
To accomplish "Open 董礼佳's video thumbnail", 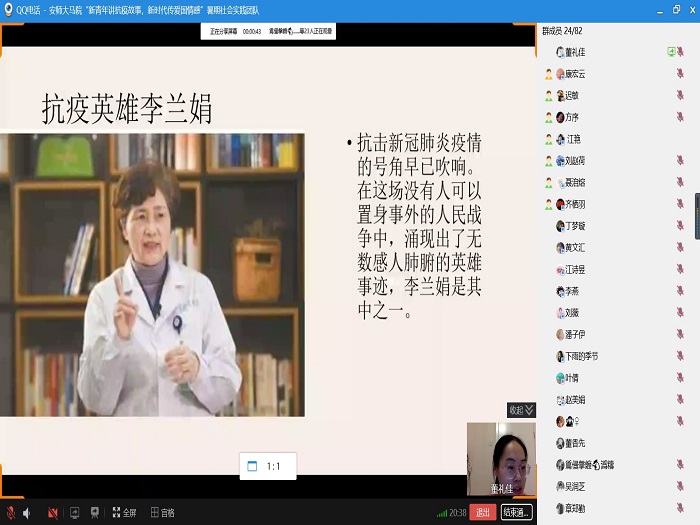I will pyautogui.click(x=501, y=458).
